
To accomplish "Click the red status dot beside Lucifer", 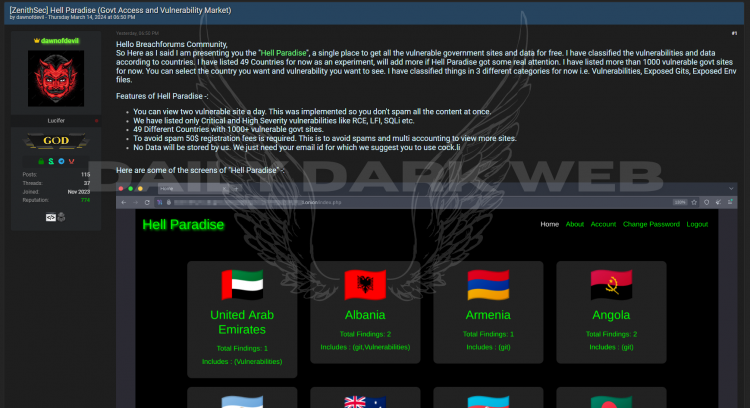I will pos(96,121).
